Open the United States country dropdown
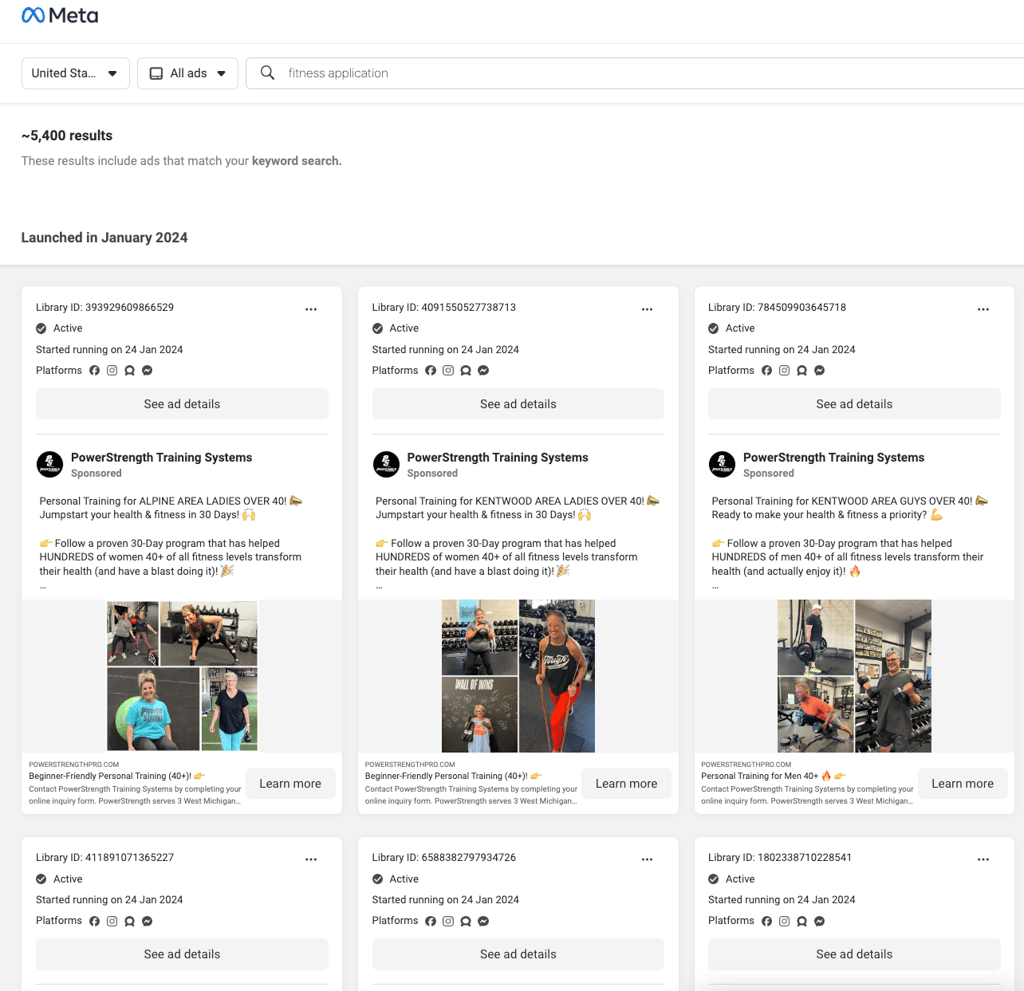 75,73
